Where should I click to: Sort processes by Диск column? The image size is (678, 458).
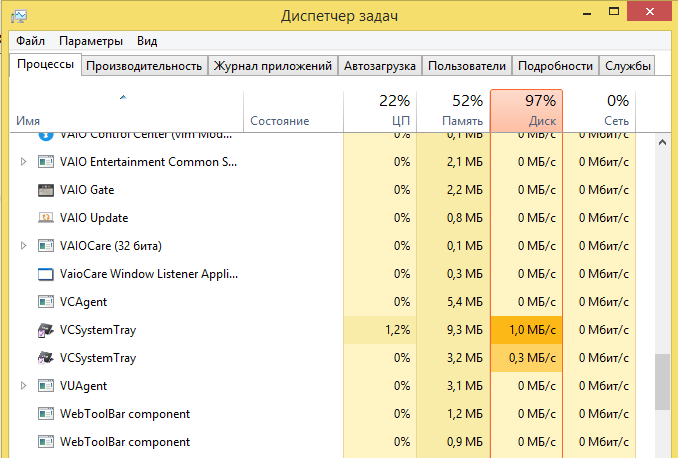[526, 110]
